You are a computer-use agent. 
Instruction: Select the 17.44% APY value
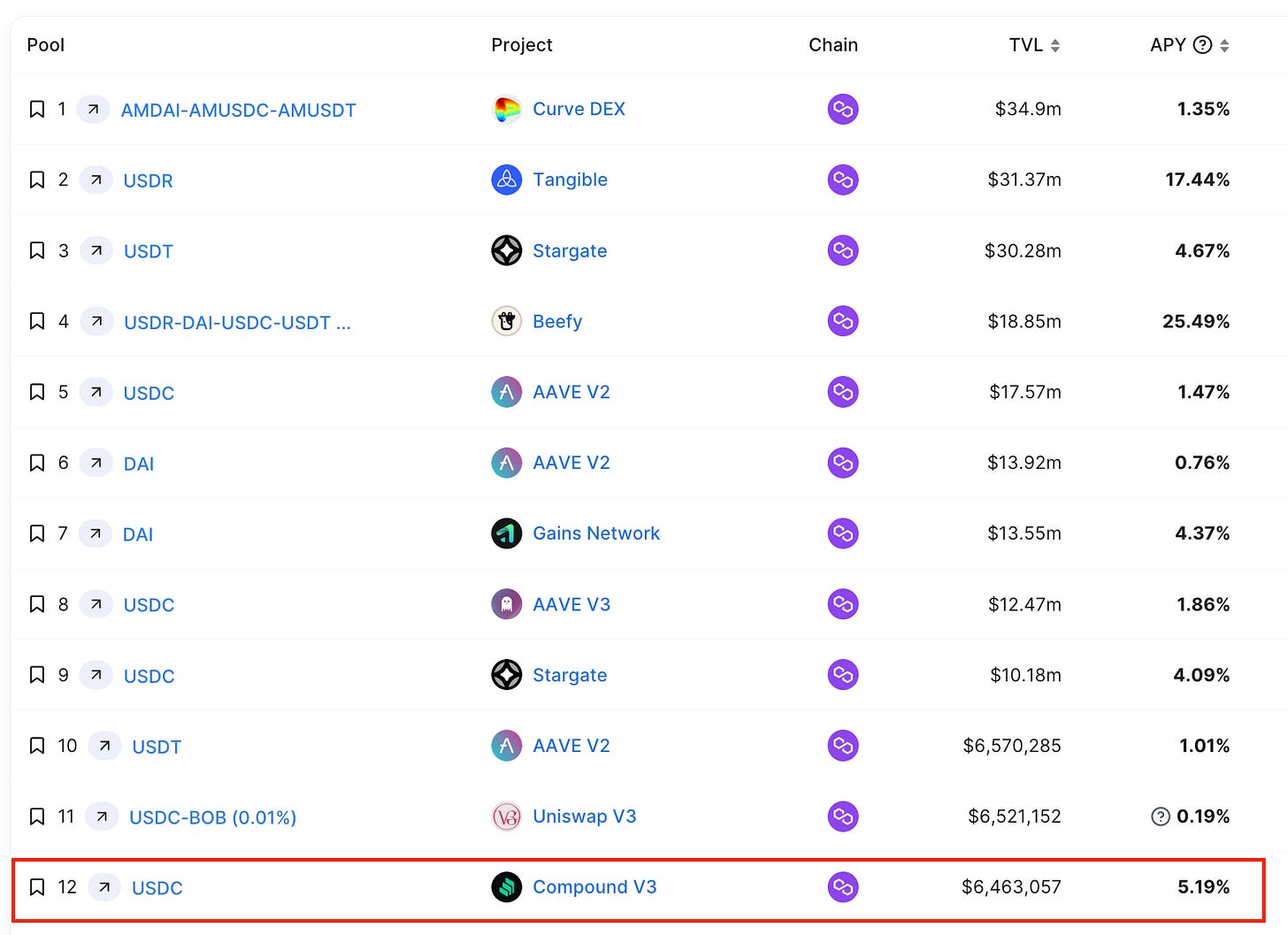pos(1197,180)
